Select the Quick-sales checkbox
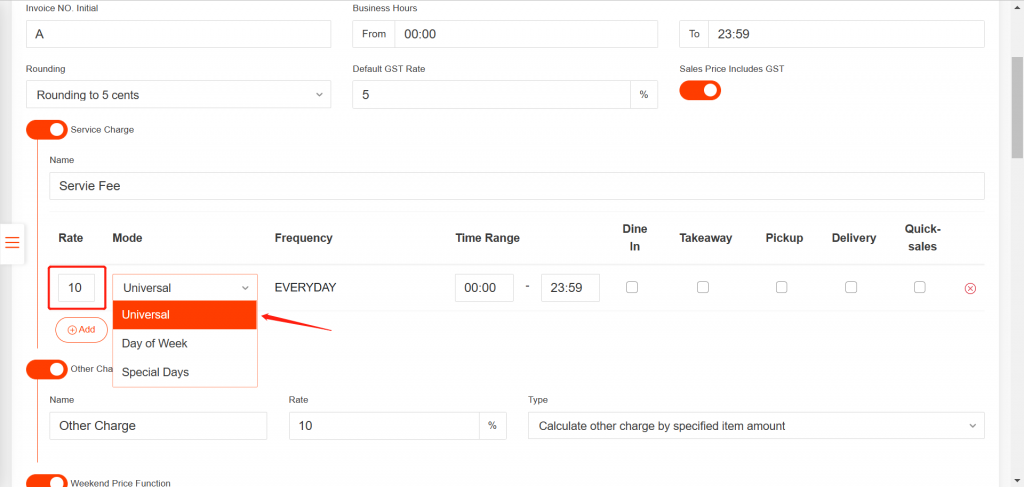Image resolution: width=1024 pixels, height=487 pixels. (x=919, y=287)
